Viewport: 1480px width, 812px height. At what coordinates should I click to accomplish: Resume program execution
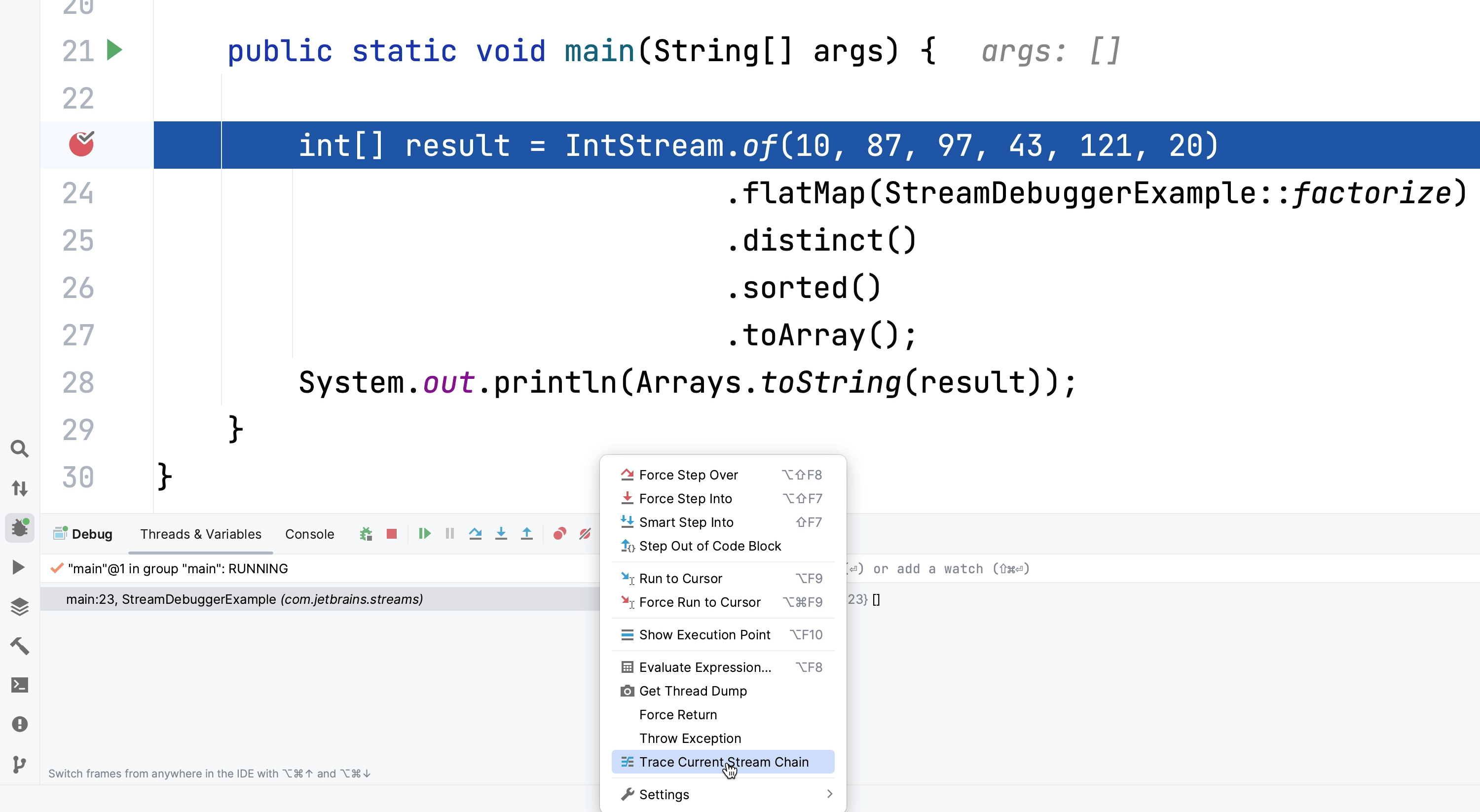(425, 534)
